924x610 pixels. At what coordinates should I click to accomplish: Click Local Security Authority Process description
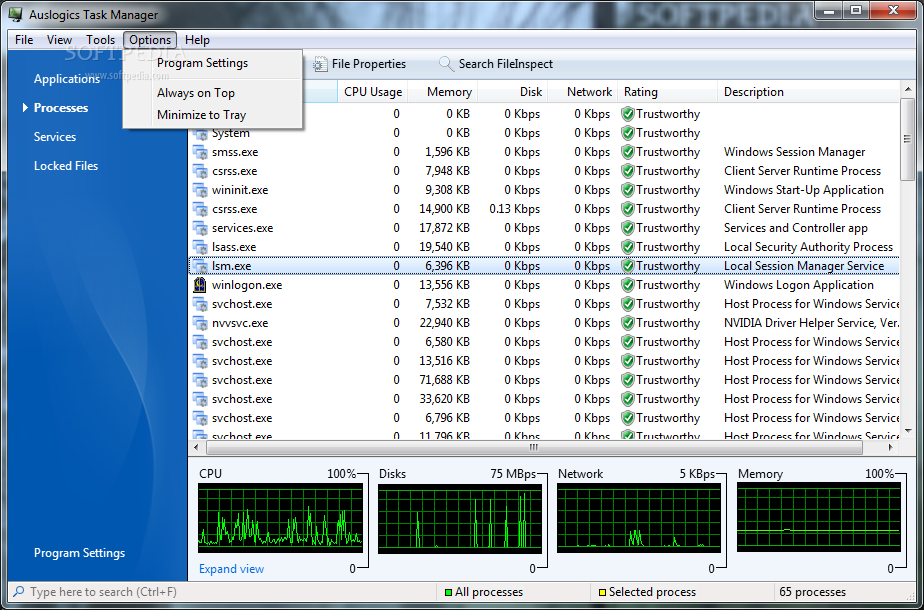[x=808, y=247]
